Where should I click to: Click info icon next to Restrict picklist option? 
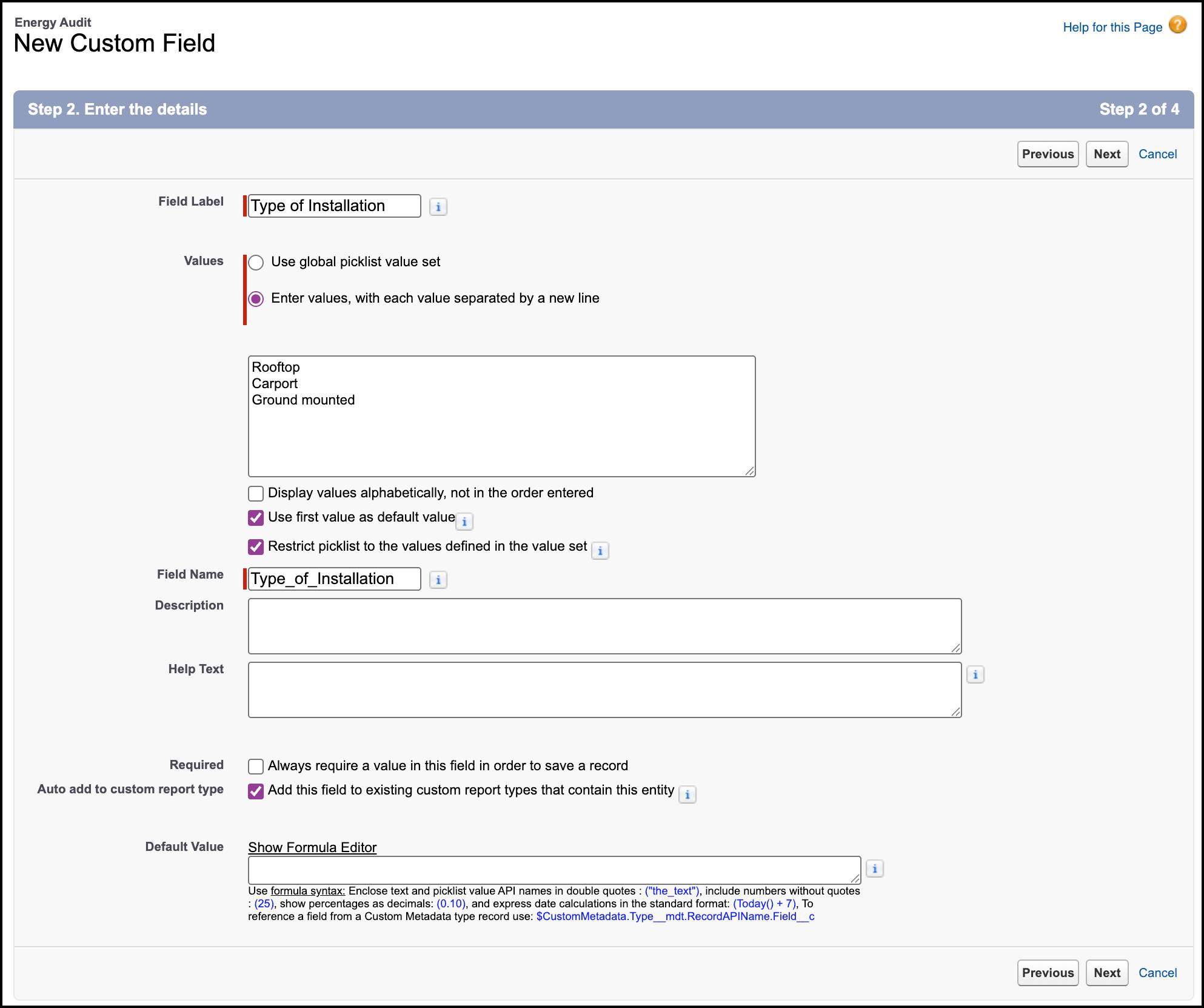click(x=600, y=550)
